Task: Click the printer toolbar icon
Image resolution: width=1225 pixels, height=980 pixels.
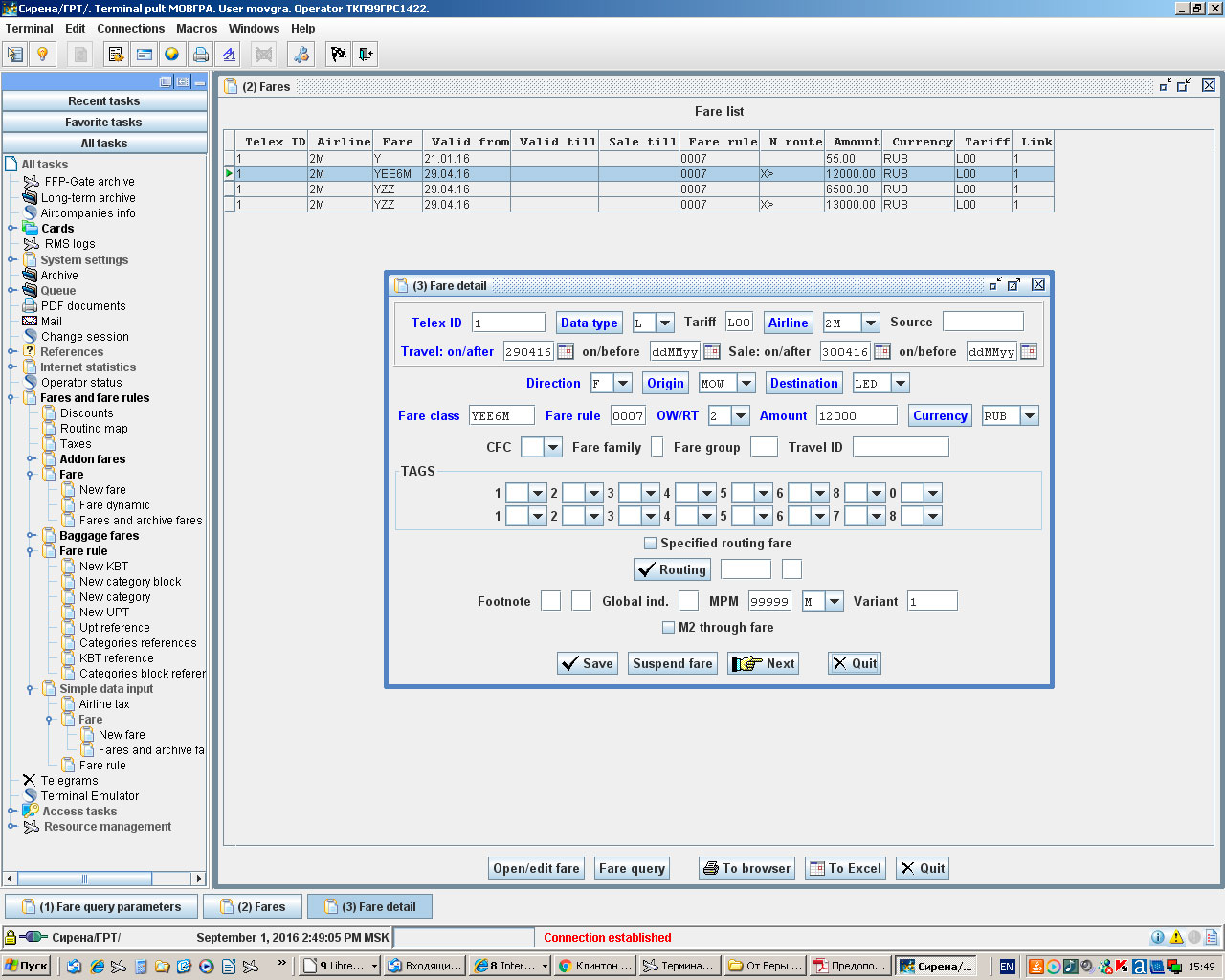Action: pyautogui.click(x=200, y=55)
